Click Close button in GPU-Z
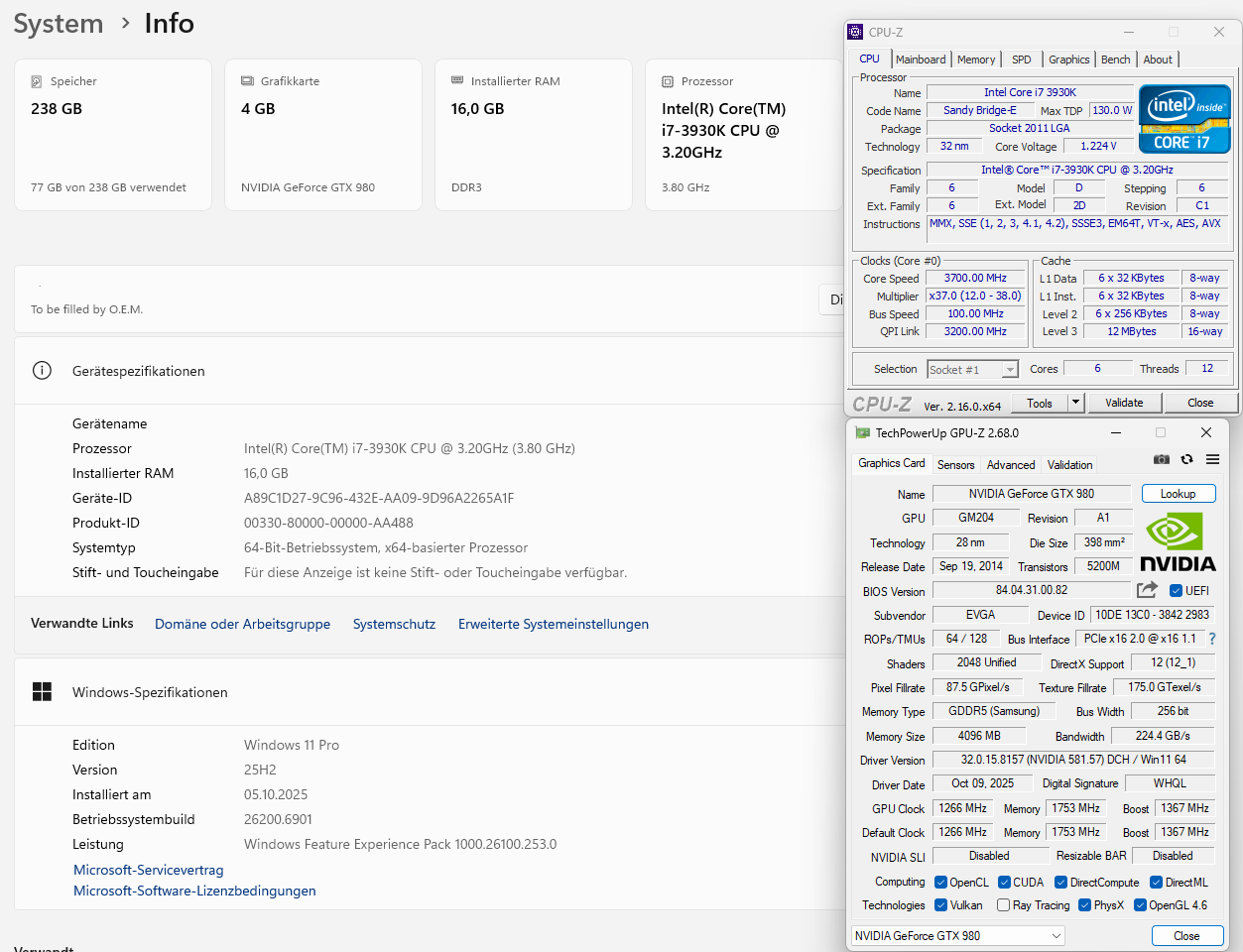Image resolution: width=1243 pixels, height=952 pixels. pos(1187,936)
